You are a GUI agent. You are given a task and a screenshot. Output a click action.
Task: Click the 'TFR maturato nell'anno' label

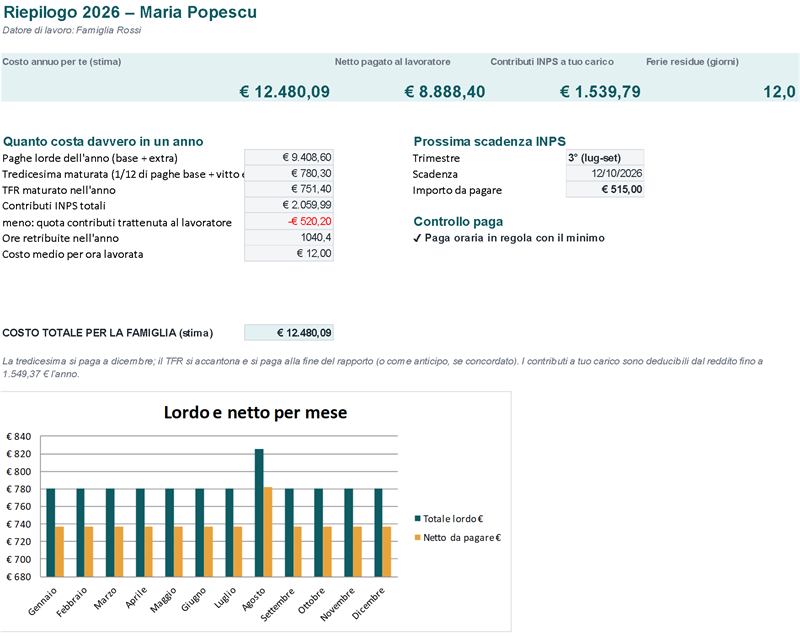59,190
